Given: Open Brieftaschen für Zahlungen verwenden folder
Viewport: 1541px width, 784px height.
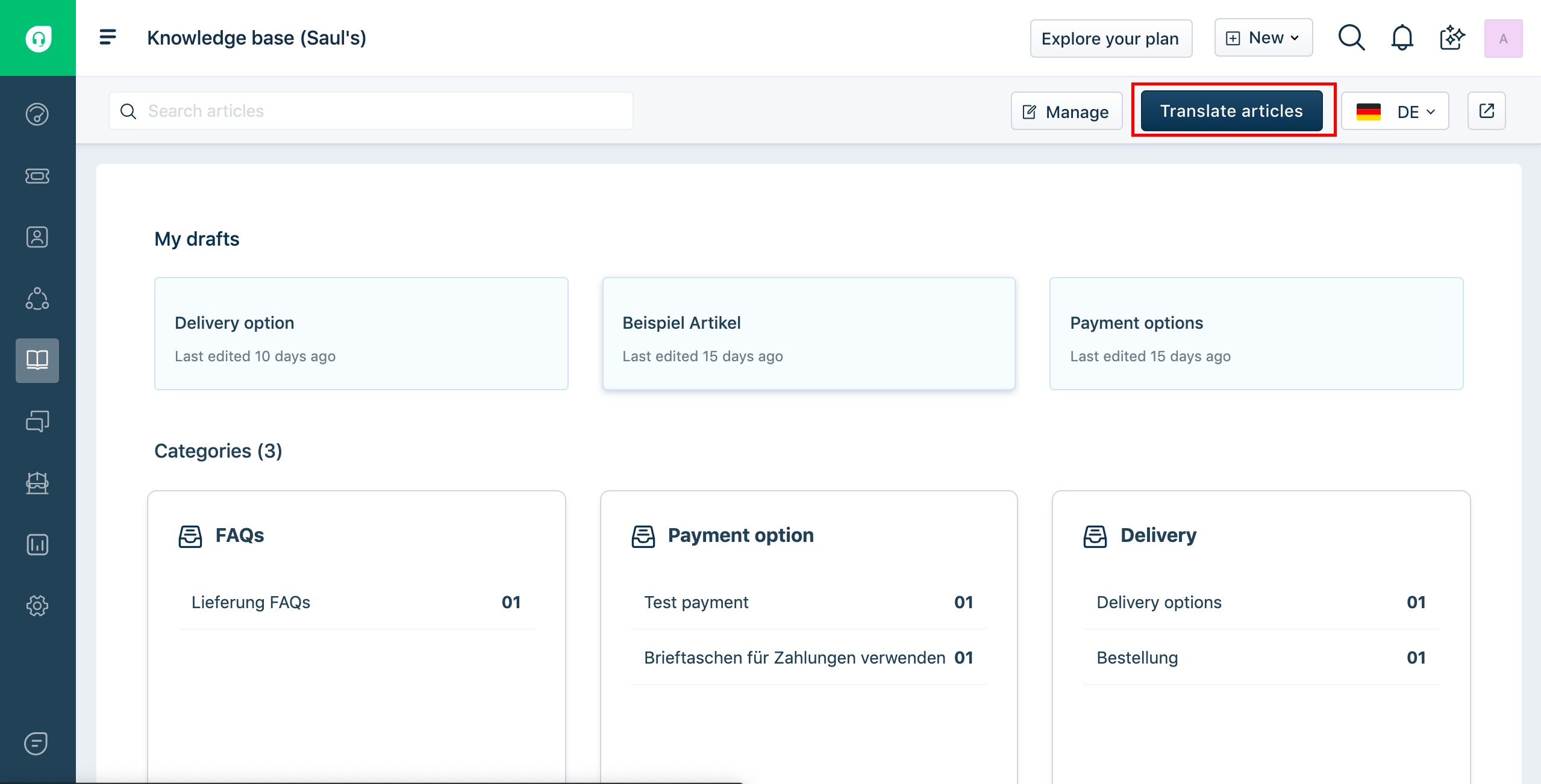Looking at the screenshot, I should coord(809,658).
